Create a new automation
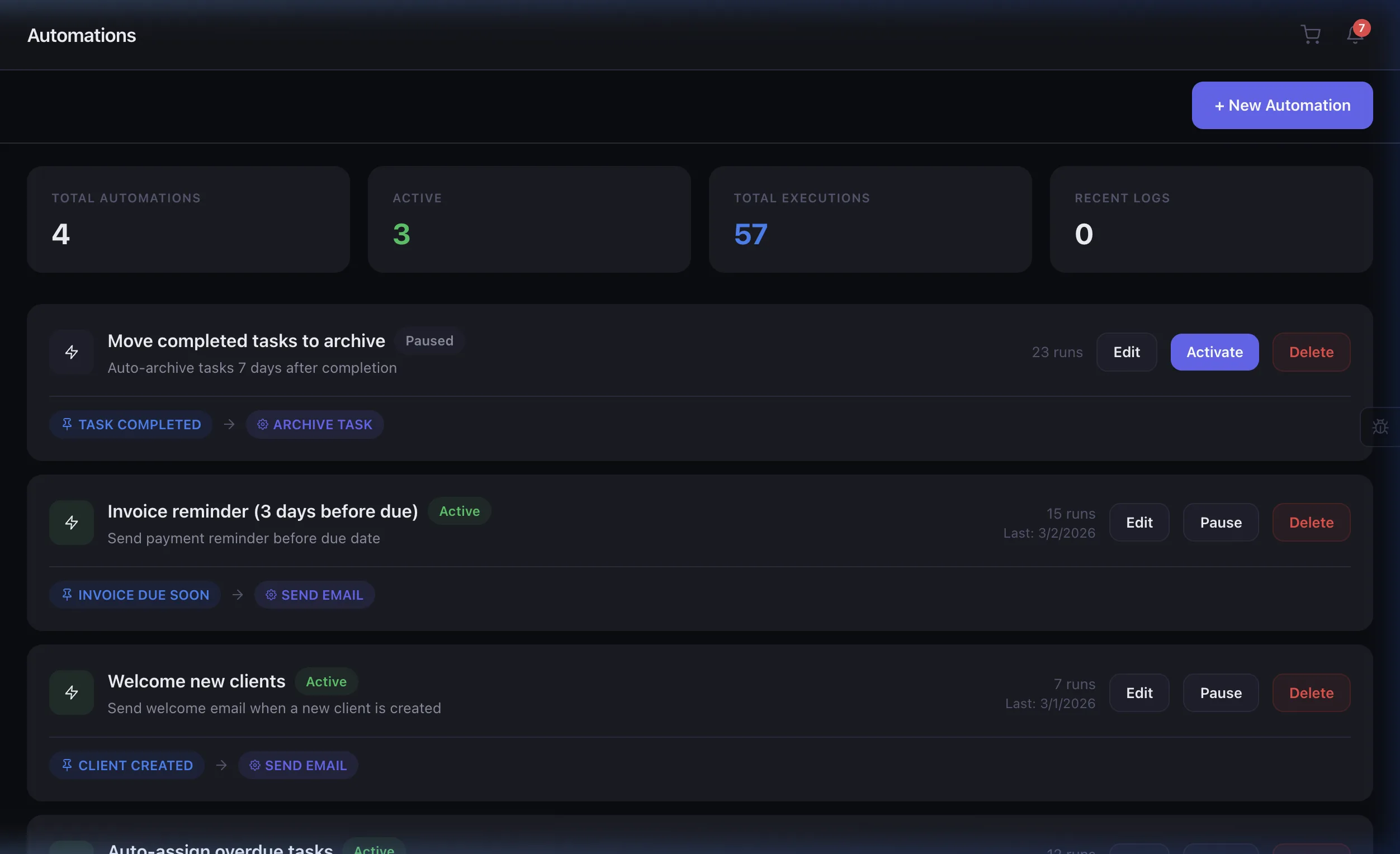Viewport: 1400px width, 854px height. (1282, 105)
